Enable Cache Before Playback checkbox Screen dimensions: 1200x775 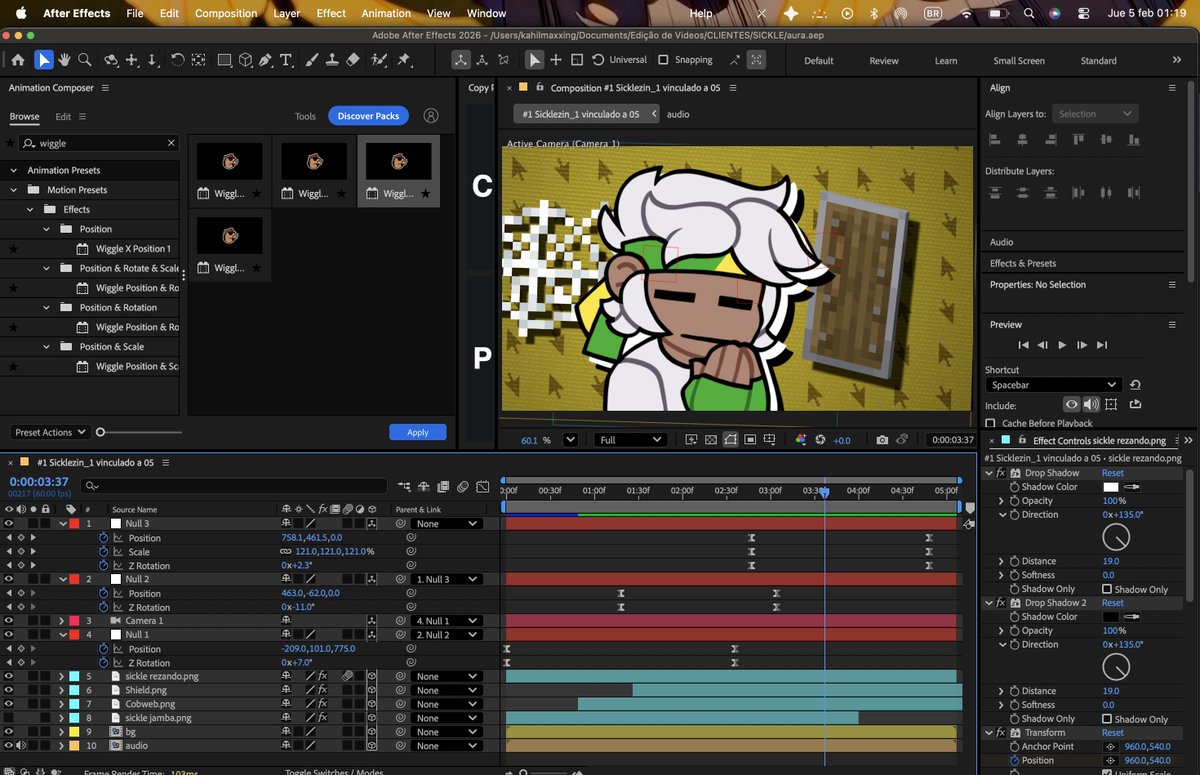[x=991, y=424]
